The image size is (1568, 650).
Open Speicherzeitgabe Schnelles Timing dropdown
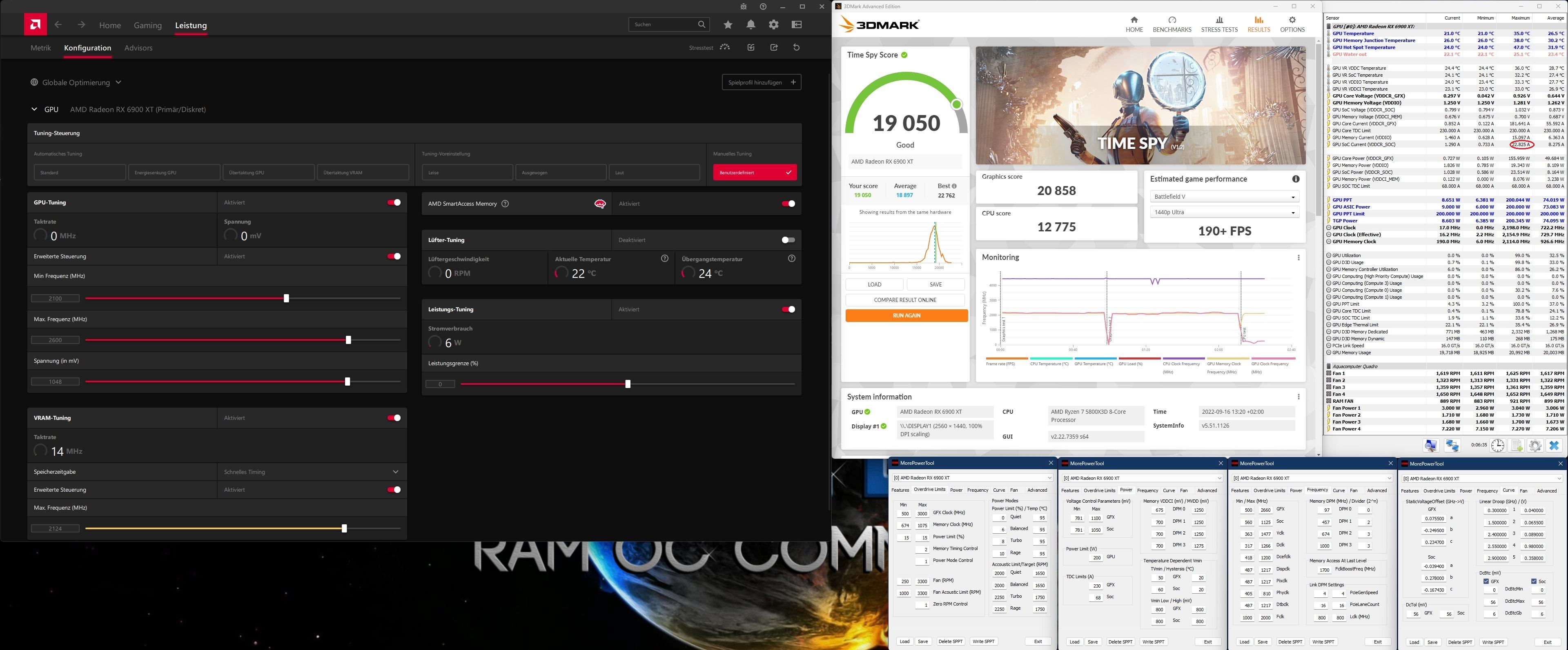(311, 472)
